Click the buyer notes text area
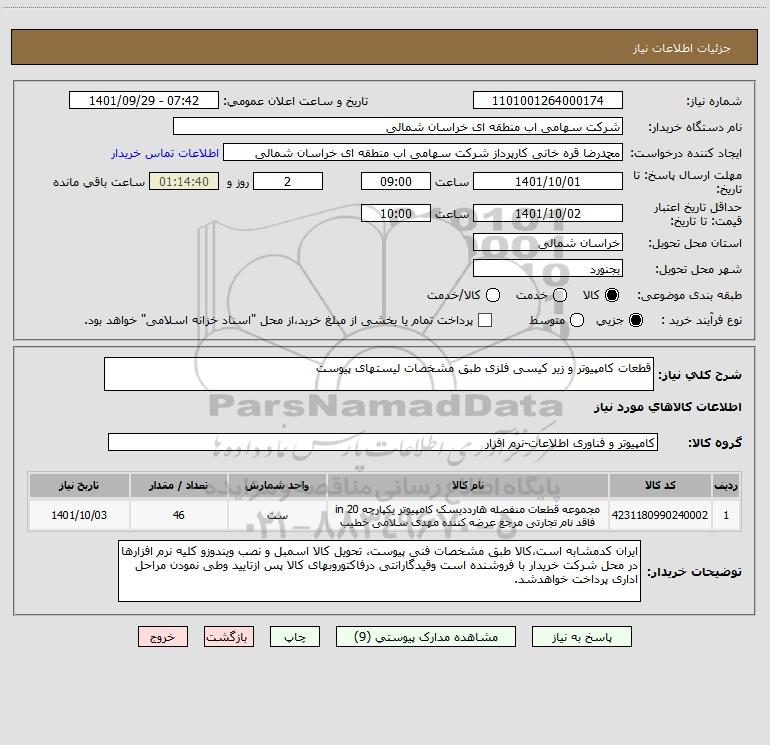Image resolution: width=770 pixels, height=745 pixels. [379, 571]
